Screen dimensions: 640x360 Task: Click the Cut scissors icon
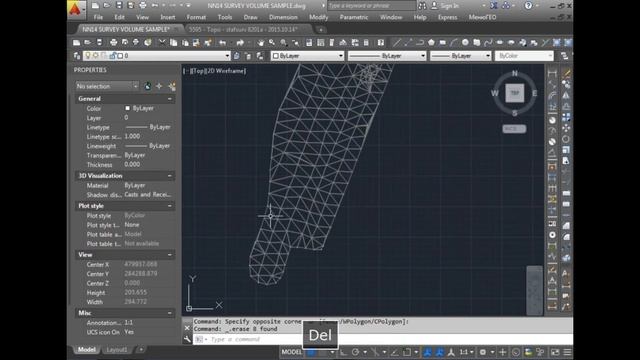point(162,42)
